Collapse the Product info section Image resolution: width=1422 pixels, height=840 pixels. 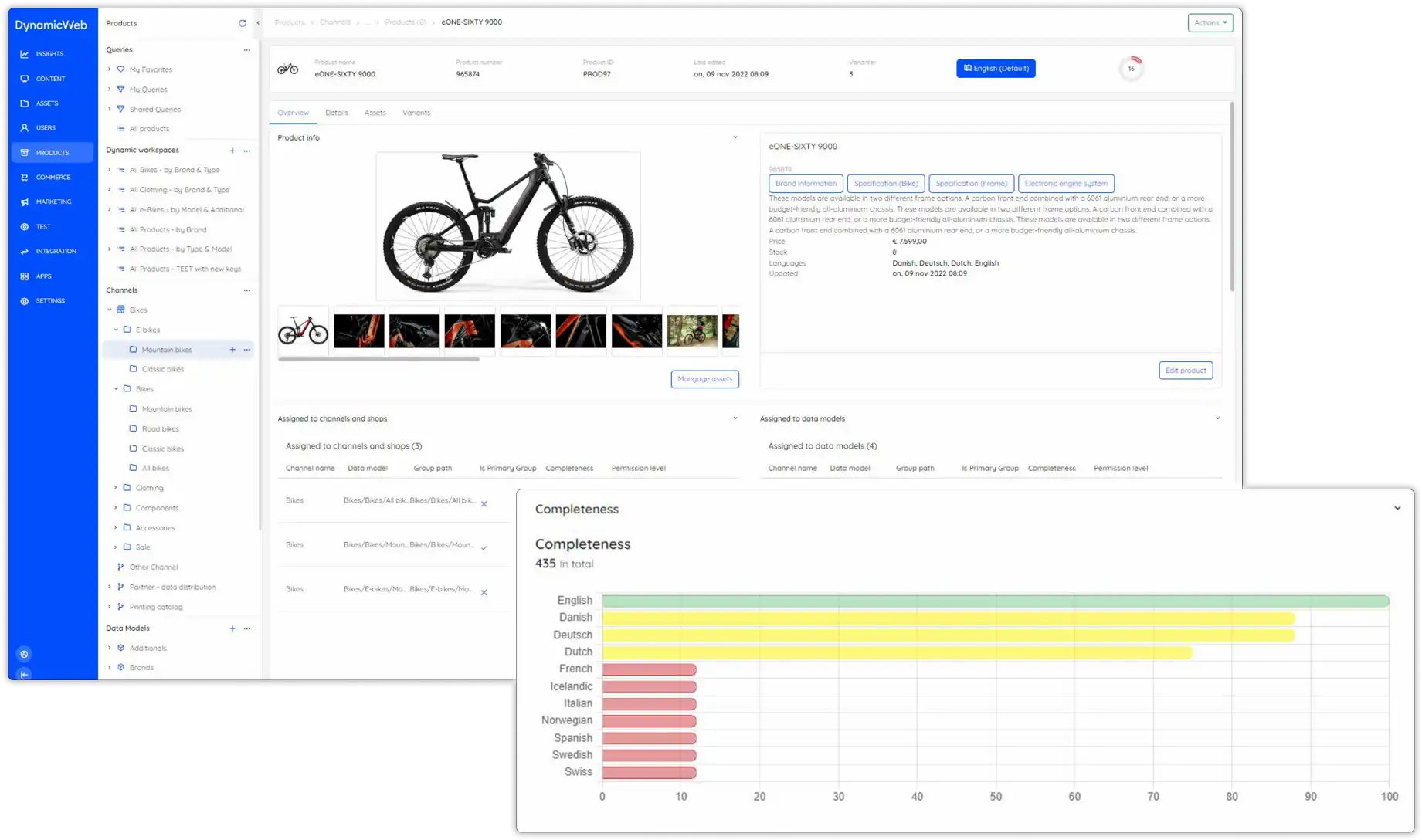click(735, 137)
